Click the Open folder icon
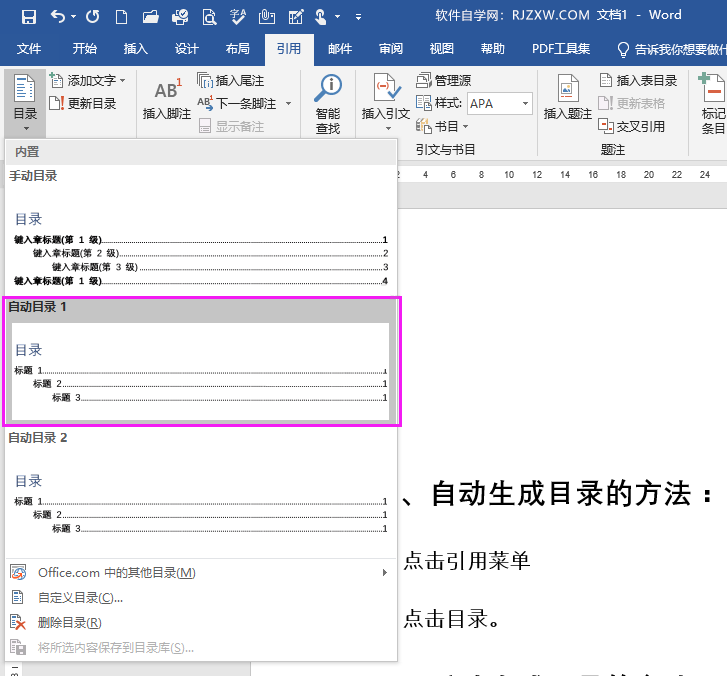 point(151,17)
